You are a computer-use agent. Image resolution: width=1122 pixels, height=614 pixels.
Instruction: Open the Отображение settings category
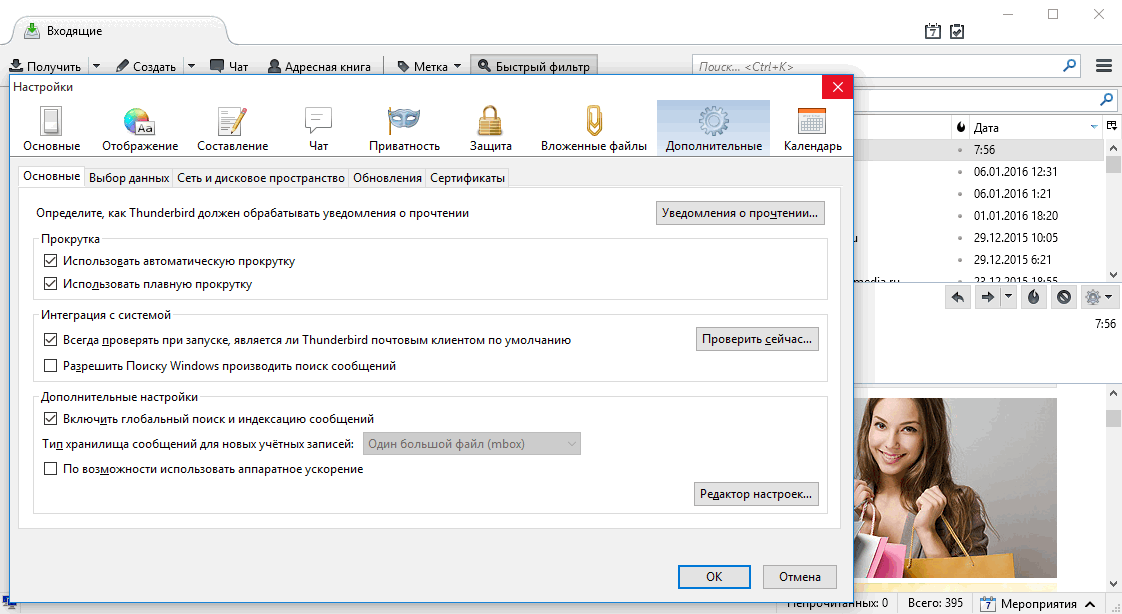[x=140, y=128]
